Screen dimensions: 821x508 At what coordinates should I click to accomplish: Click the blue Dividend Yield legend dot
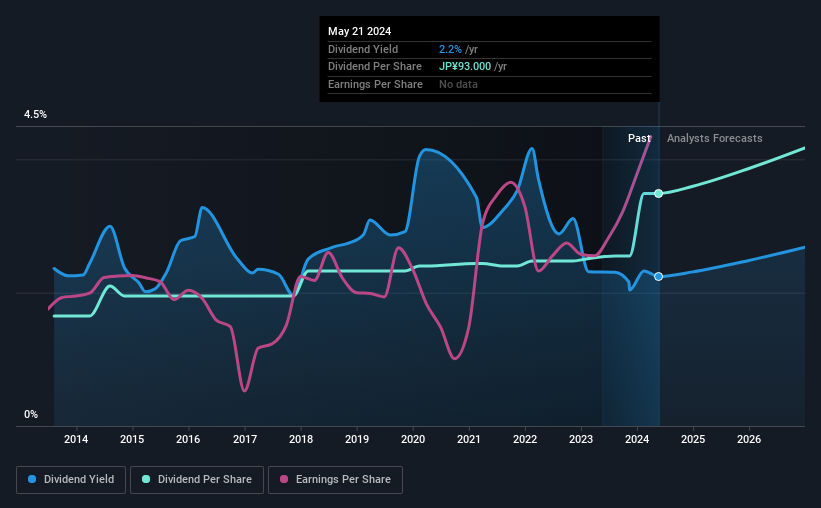point(32,479)
